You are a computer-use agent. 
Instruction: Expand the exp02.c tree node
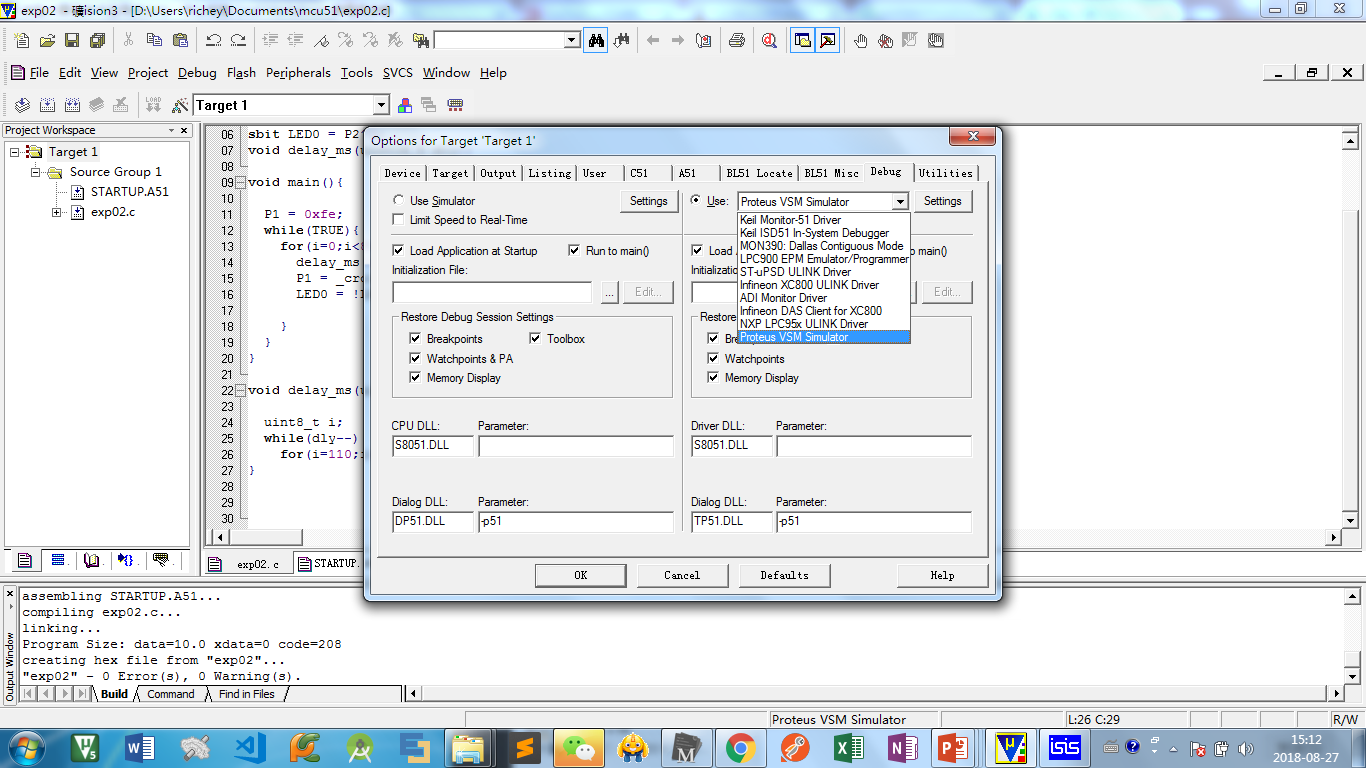click(x=57, y=212)
